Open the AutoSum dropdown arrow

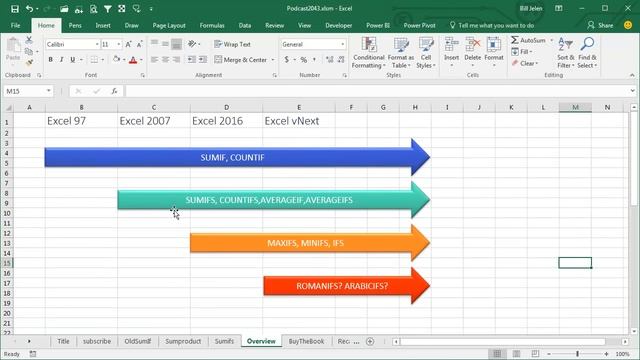point(551,40)
